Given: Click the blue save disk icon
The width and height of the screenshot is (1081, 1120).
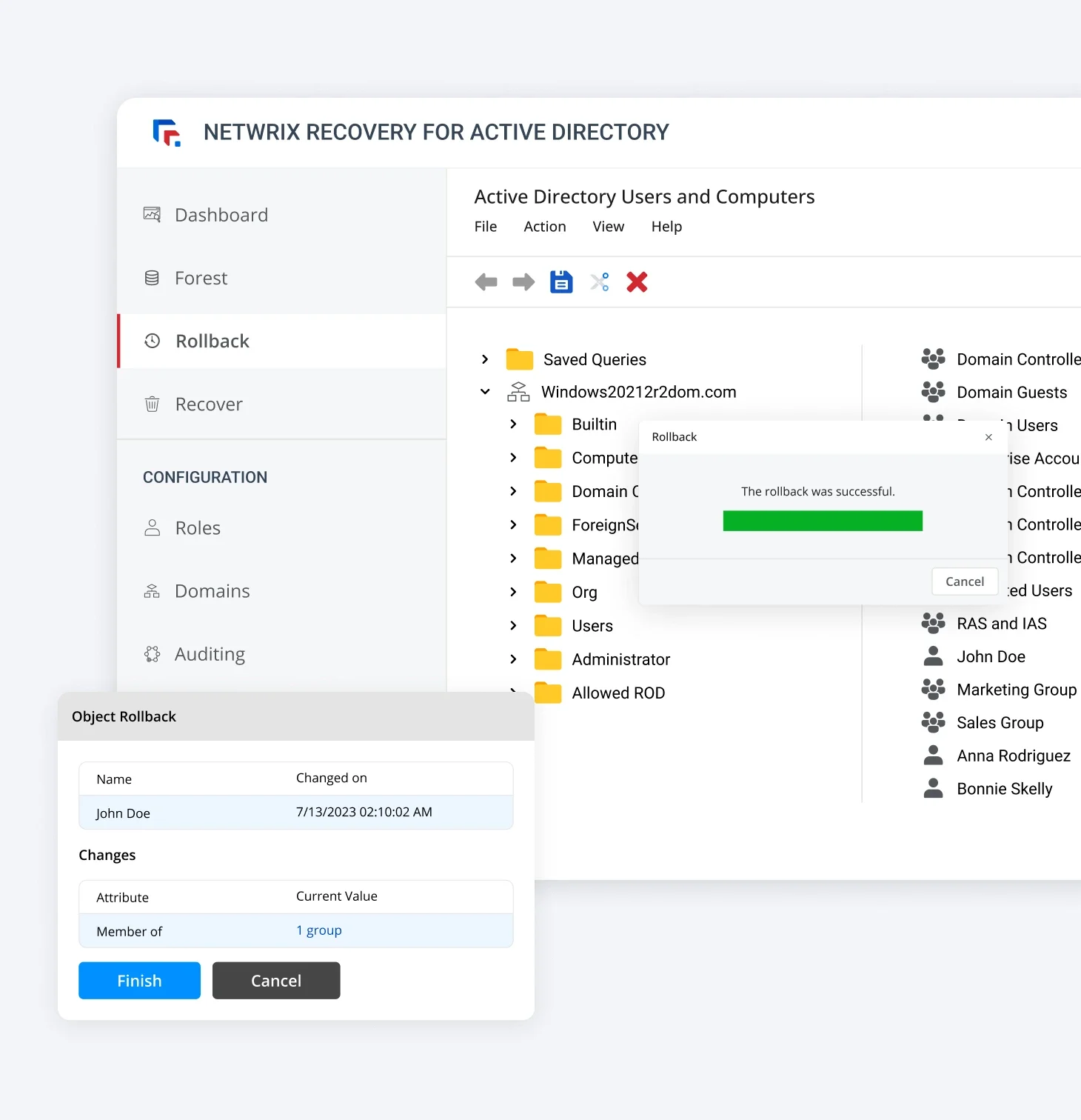Looking at the screenshot, I should [561, 282].
